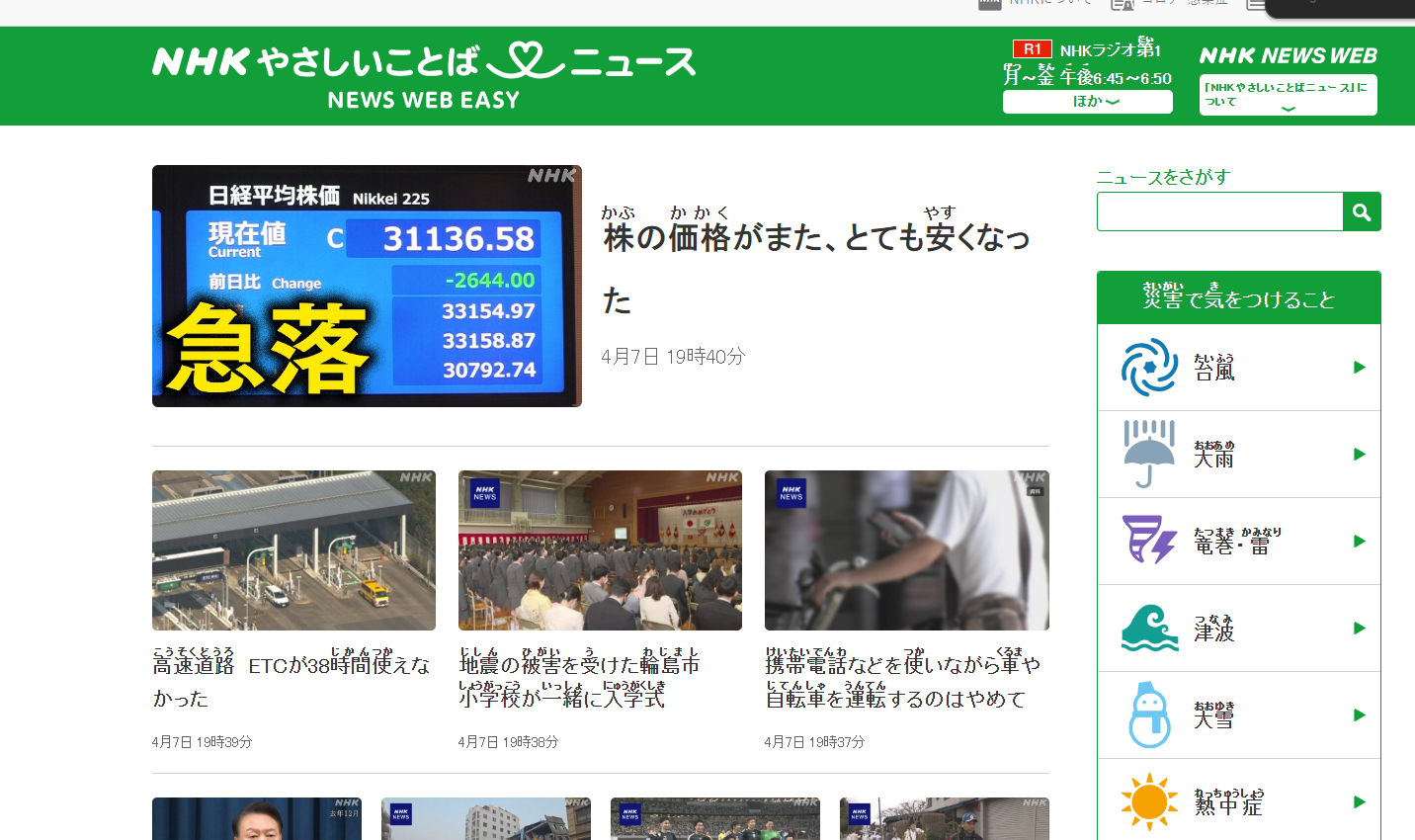The image size is (1415, 840).
Task: Open the school entrance ceremony thumbnail
Action: coord(600,550)
